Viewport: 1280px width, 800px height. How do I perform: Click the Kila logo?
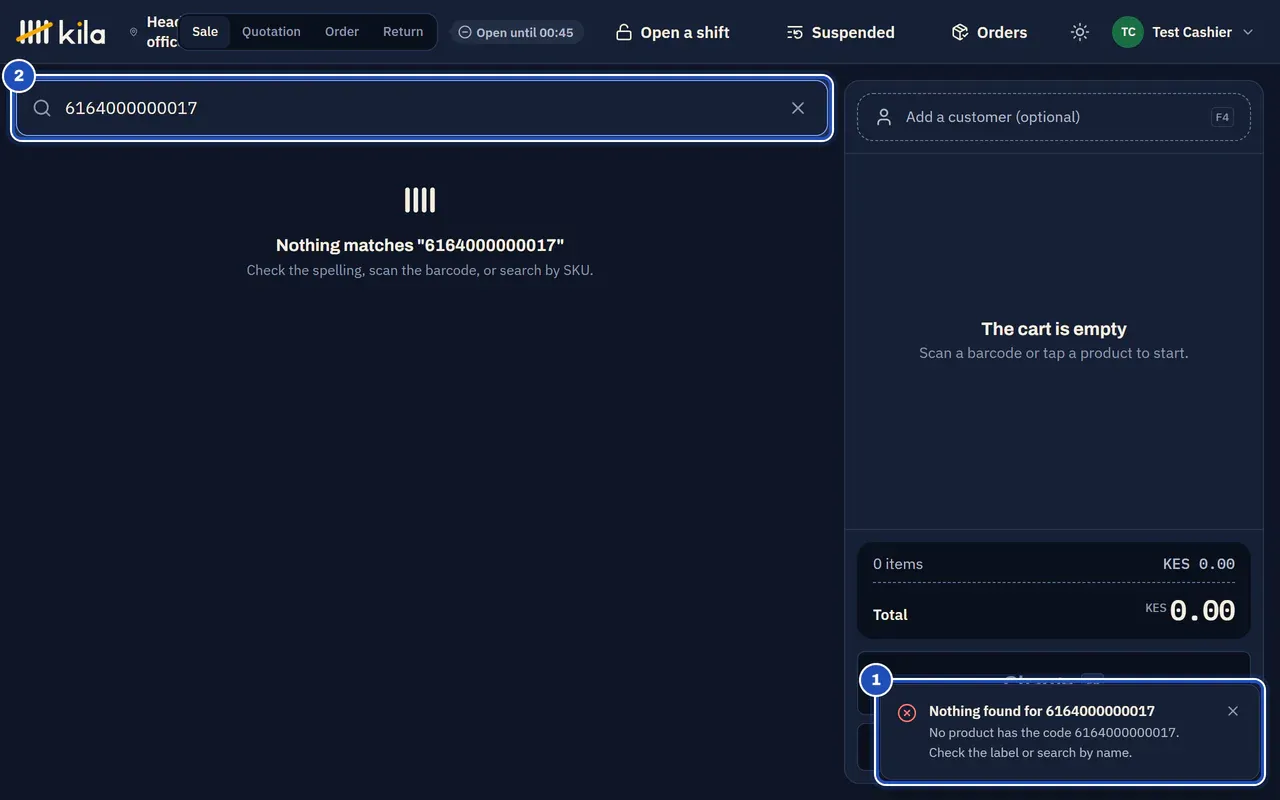pyautogui.click(x=61, y=32)
